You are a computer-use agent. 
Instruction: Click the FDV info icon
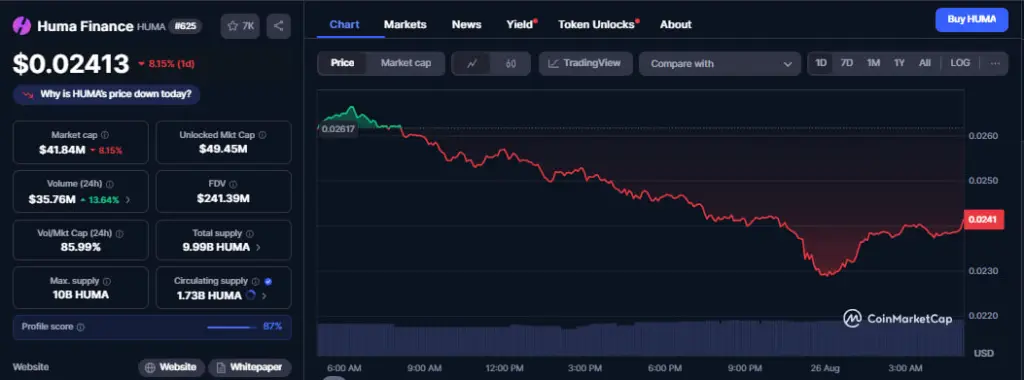pyautogui.click(x=233, y=185)
